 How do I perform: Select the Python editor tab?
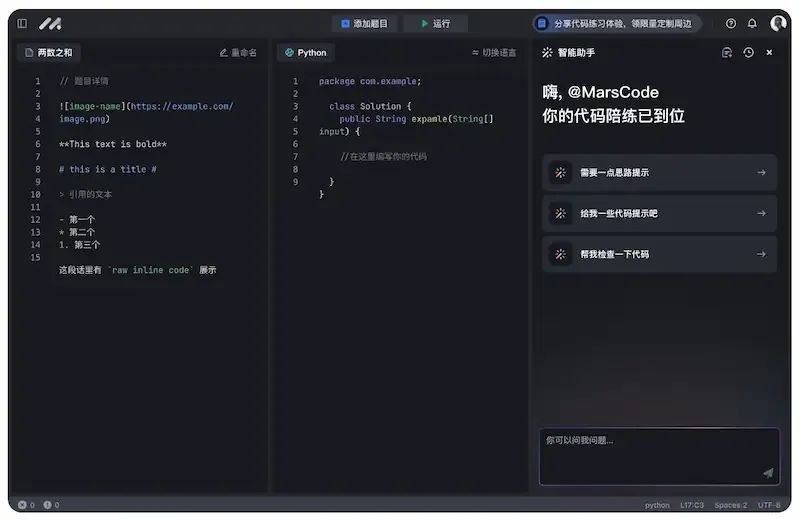(x=306, y=53)
